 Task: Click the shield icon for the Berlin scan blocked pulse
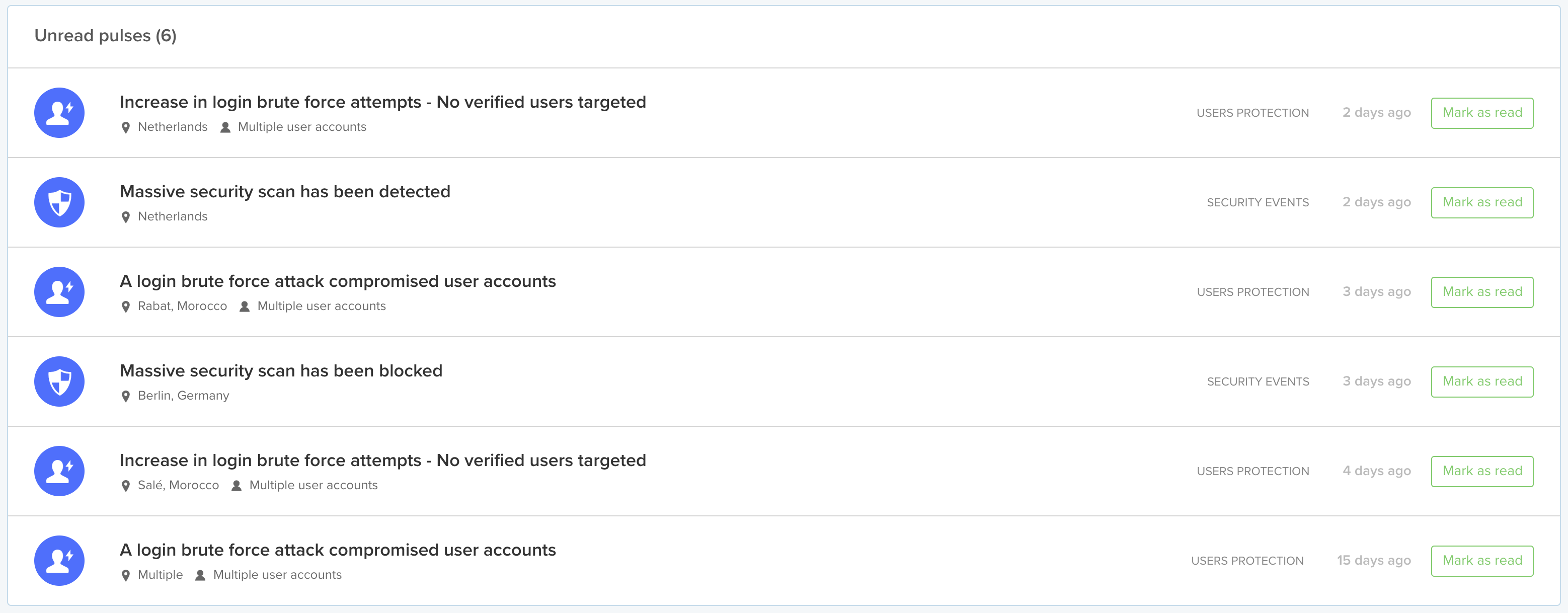point(59,381)
